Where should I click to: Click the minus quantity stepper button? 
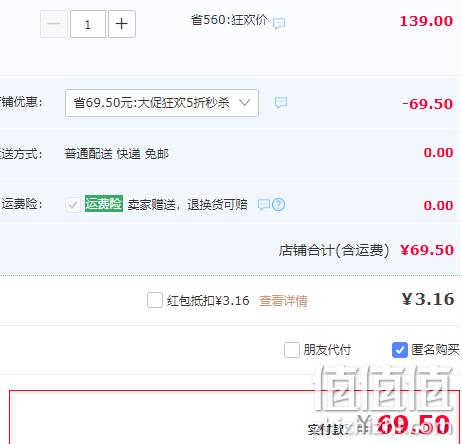(54, 24)
